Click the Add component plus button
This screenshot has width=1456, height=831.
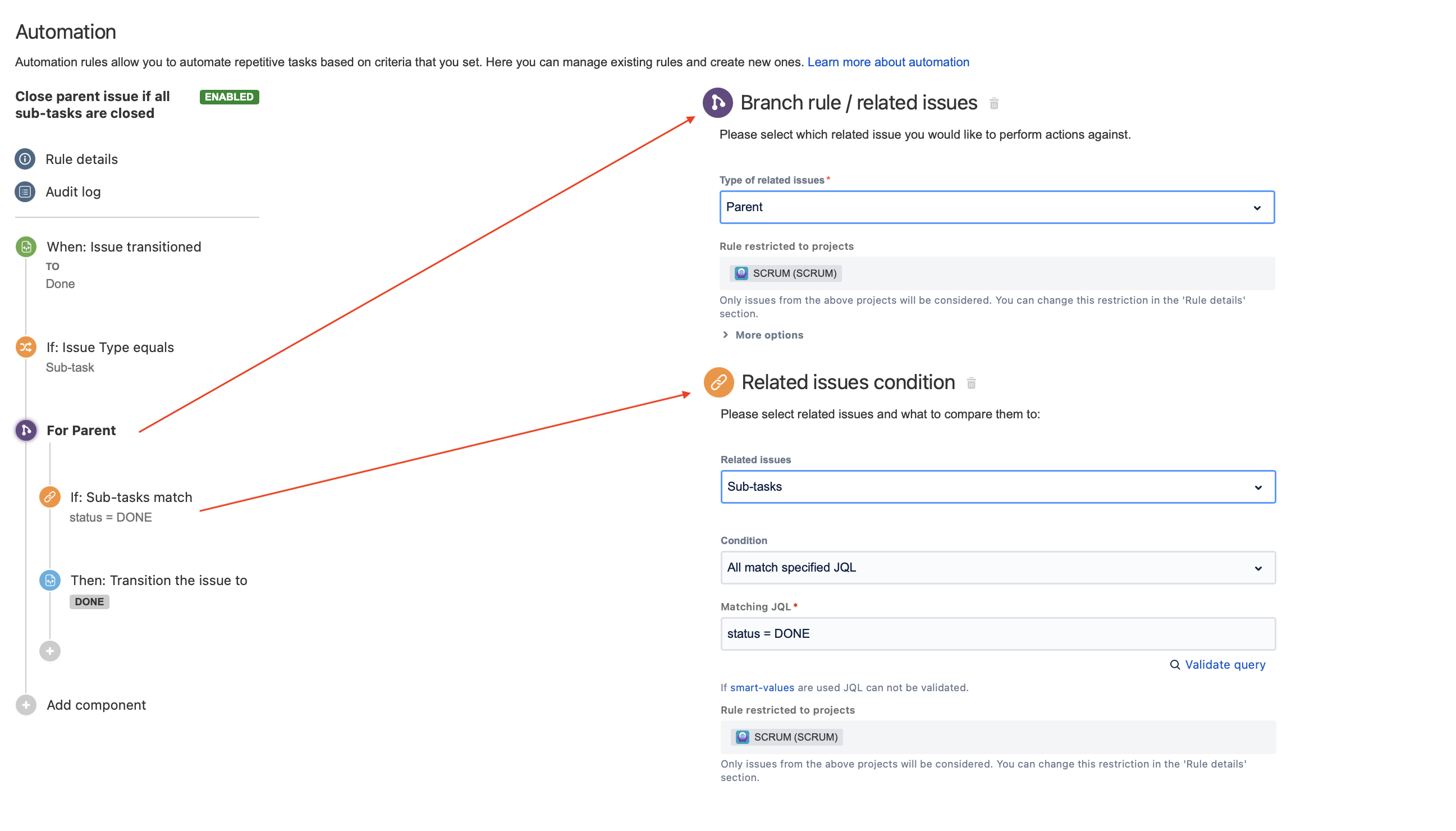(25, 705)
